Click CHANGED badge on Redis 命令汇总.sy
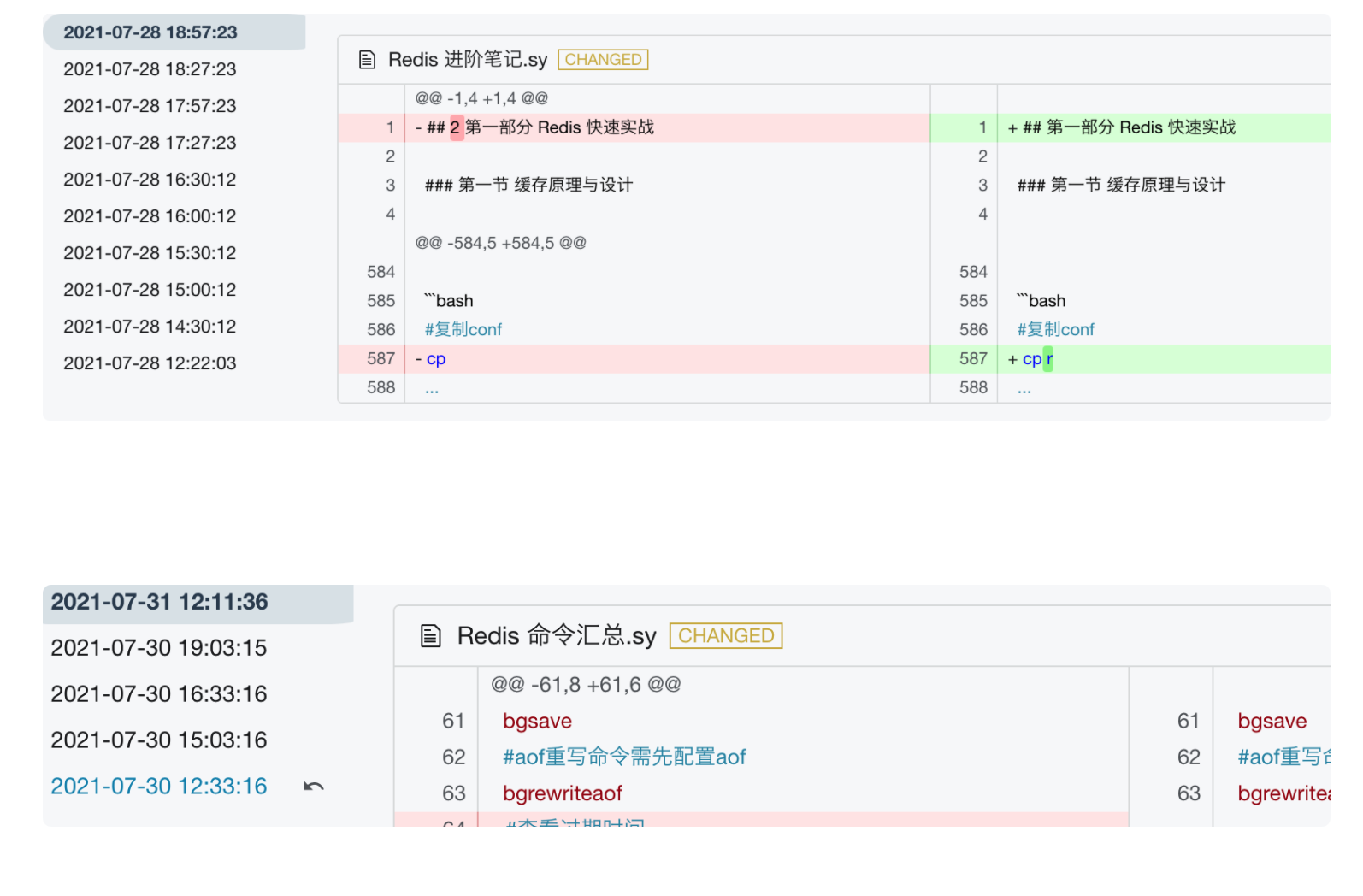 tap(726, 636)
